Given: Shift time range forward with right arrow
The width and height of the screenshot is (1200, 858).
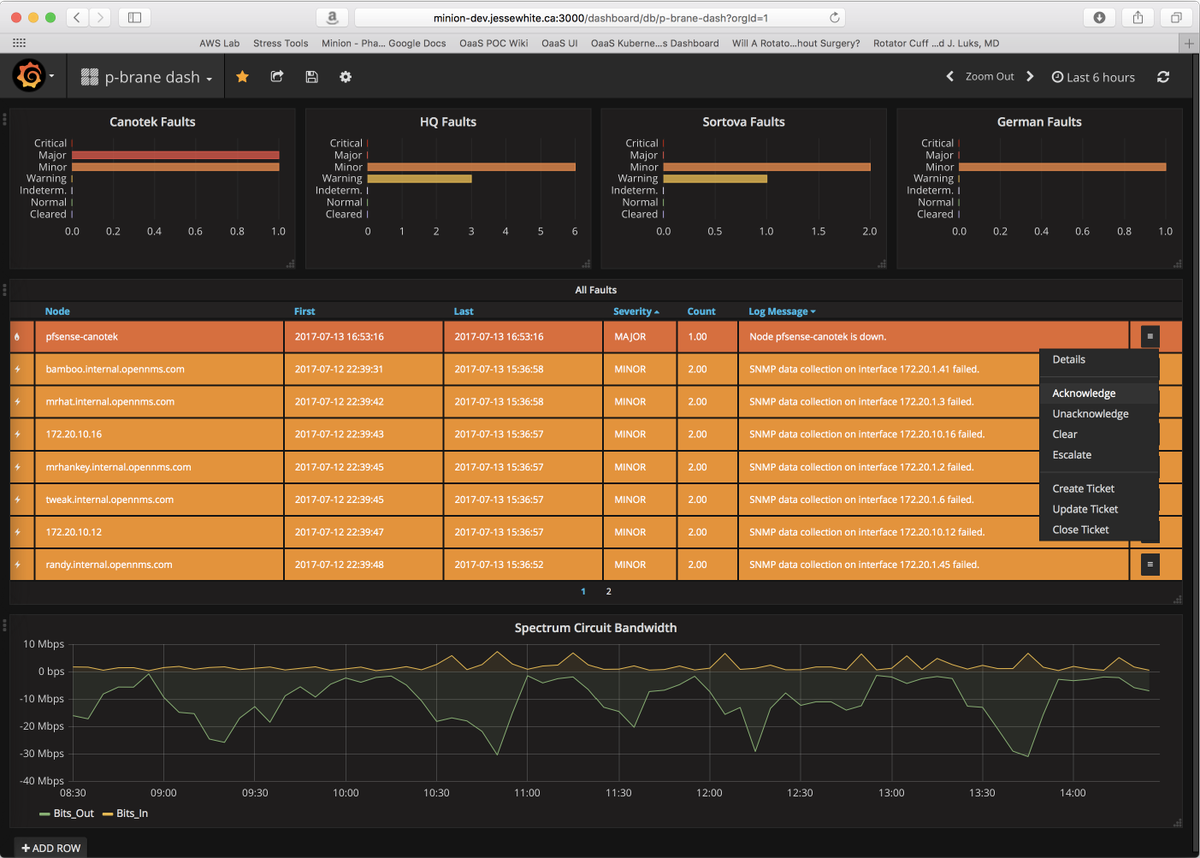Looking at the screenshot, I should pyautogui.click(x=1030, y=77).
